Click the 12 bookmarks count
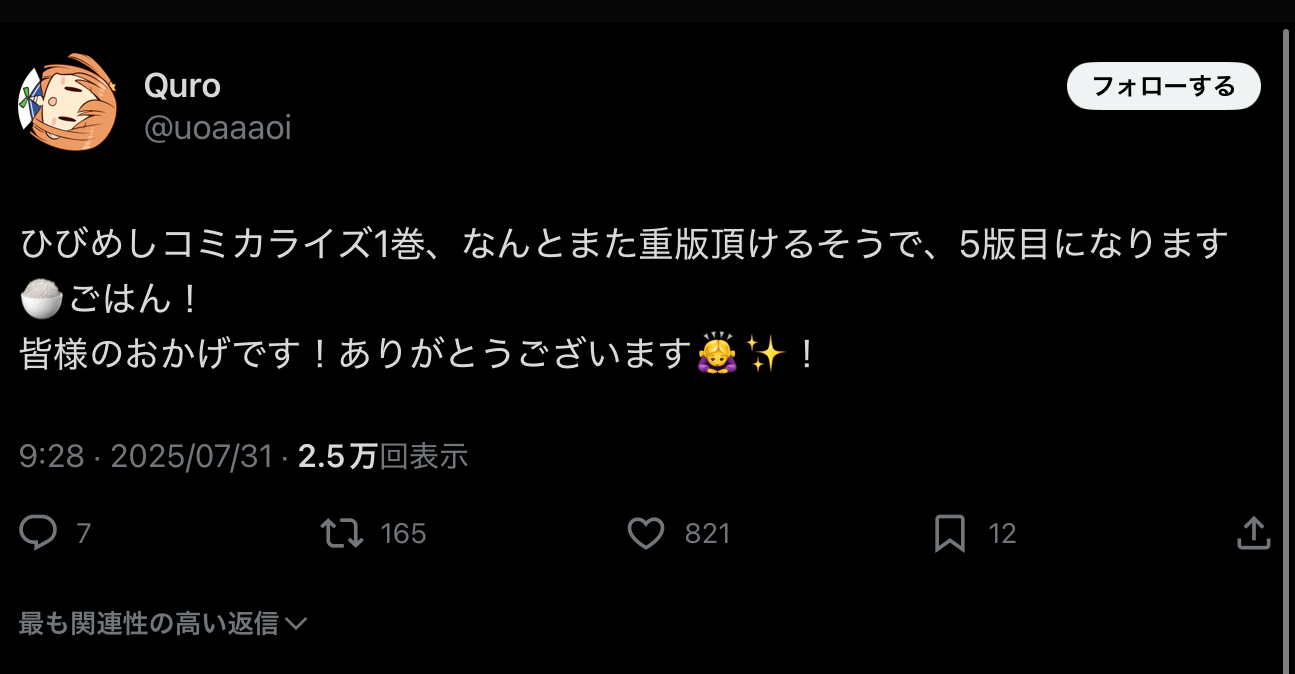Screen dimensions: 1295x674 (x=1003, y=534)
